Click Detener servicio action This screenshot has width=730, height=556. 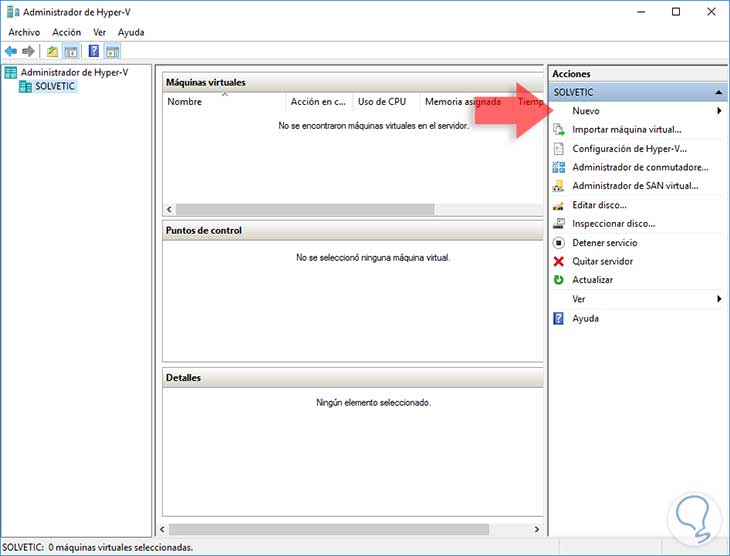click(x=605, y=243)
